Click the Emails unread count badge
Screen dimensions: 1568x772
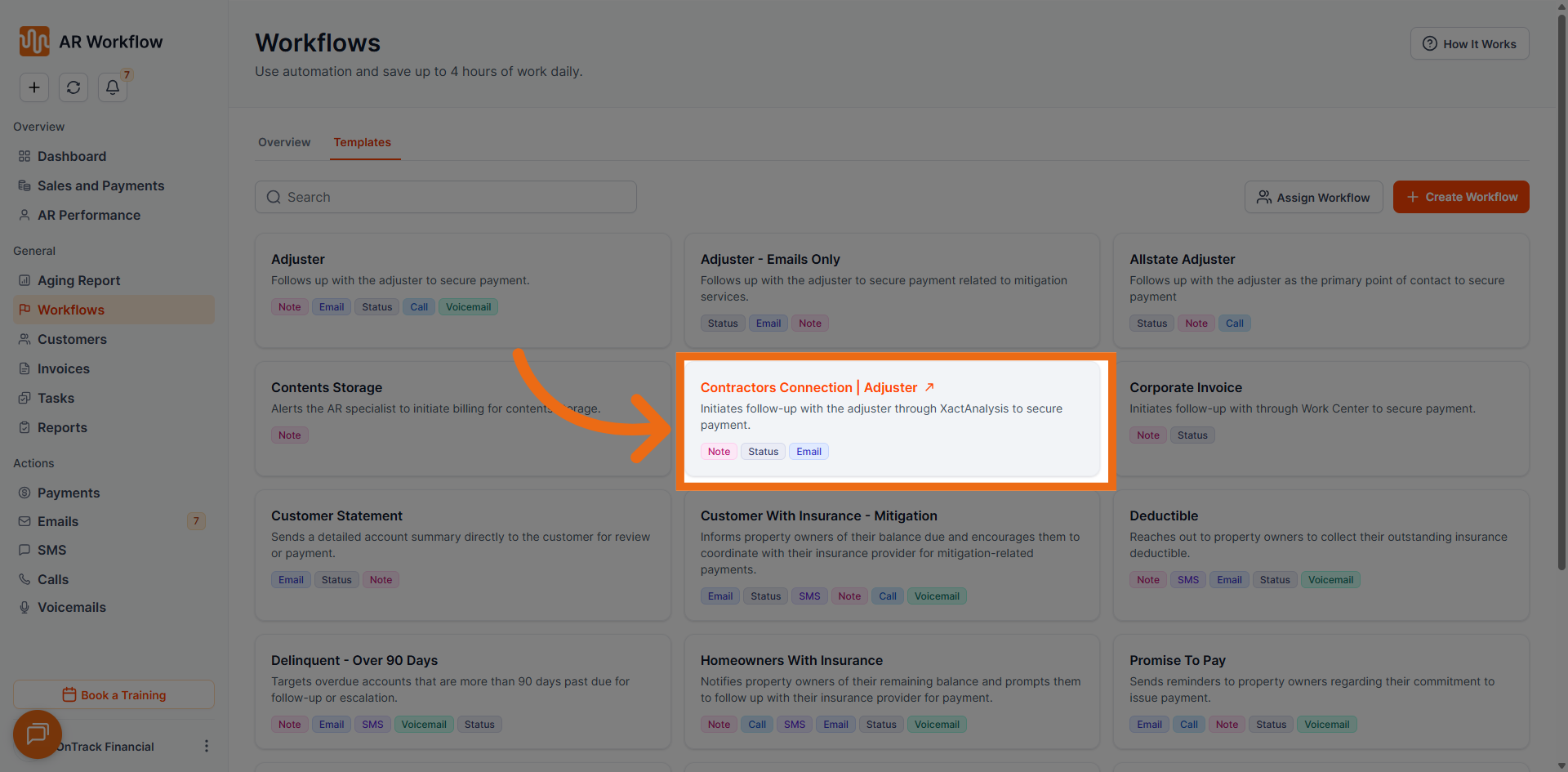coord(196,521)
